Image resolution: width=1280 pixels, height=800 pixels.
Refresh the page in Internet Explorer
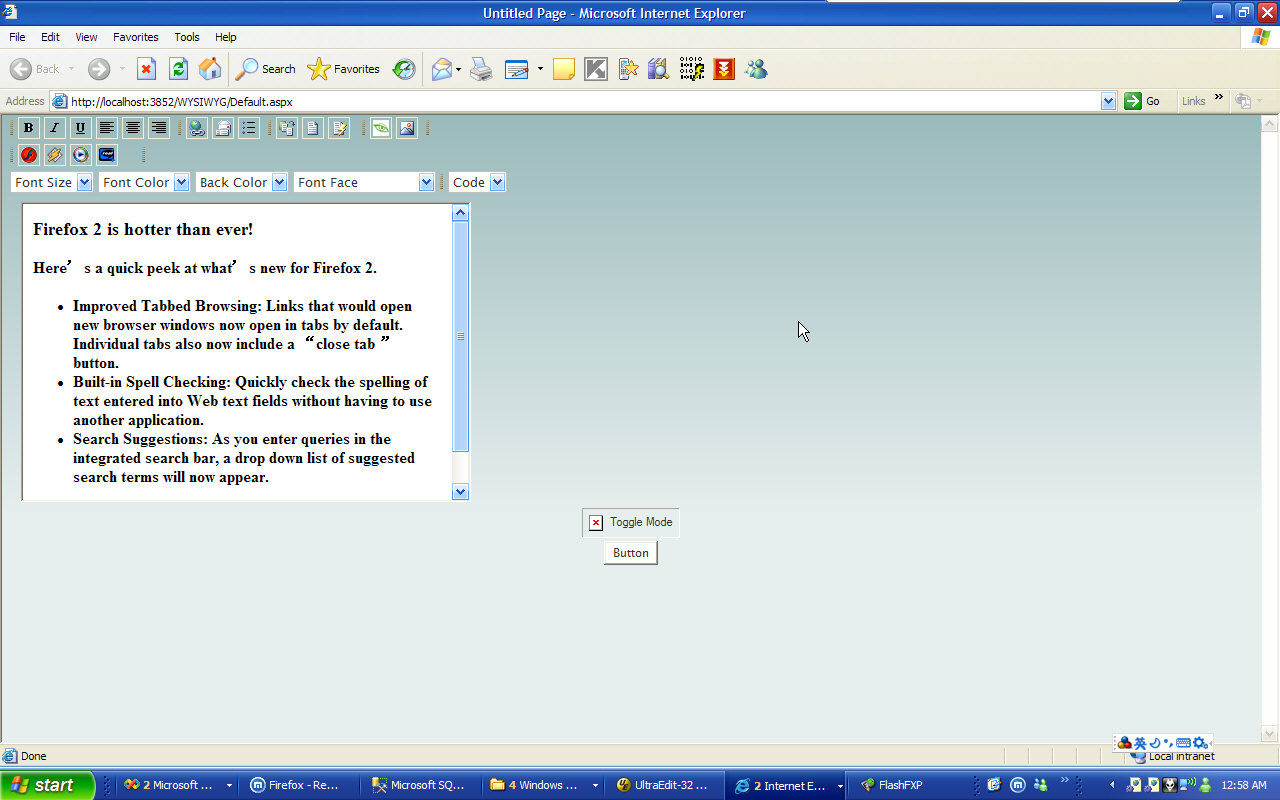178,69
